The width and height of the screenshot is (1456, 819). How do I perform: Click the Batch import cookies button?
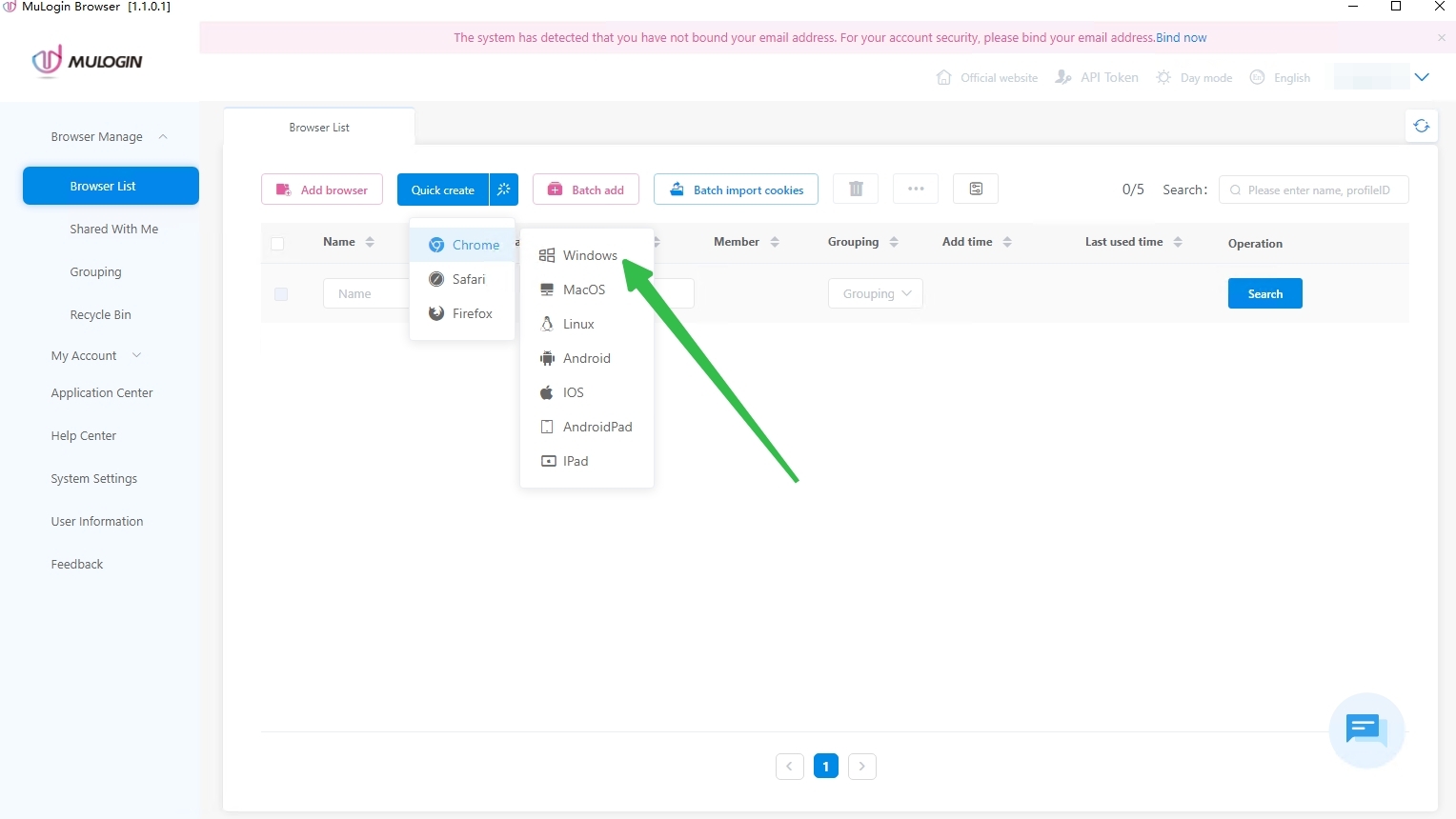[736, 190]
